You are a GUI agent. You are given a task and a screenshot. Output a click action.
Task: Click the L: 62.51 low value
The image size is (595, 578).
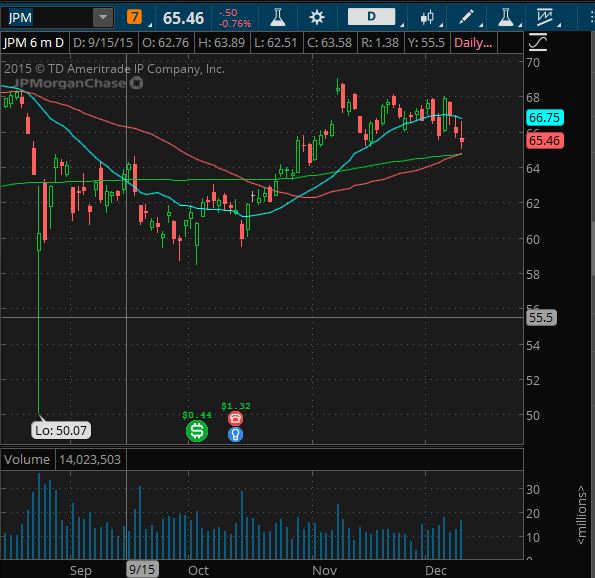(x=276, y=43)
